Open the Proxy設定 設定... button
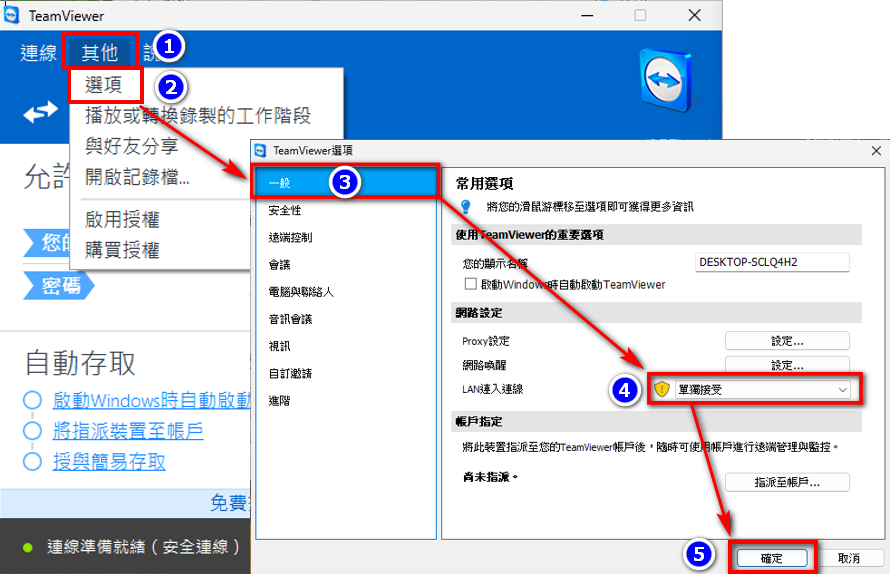 coord(786,340)
